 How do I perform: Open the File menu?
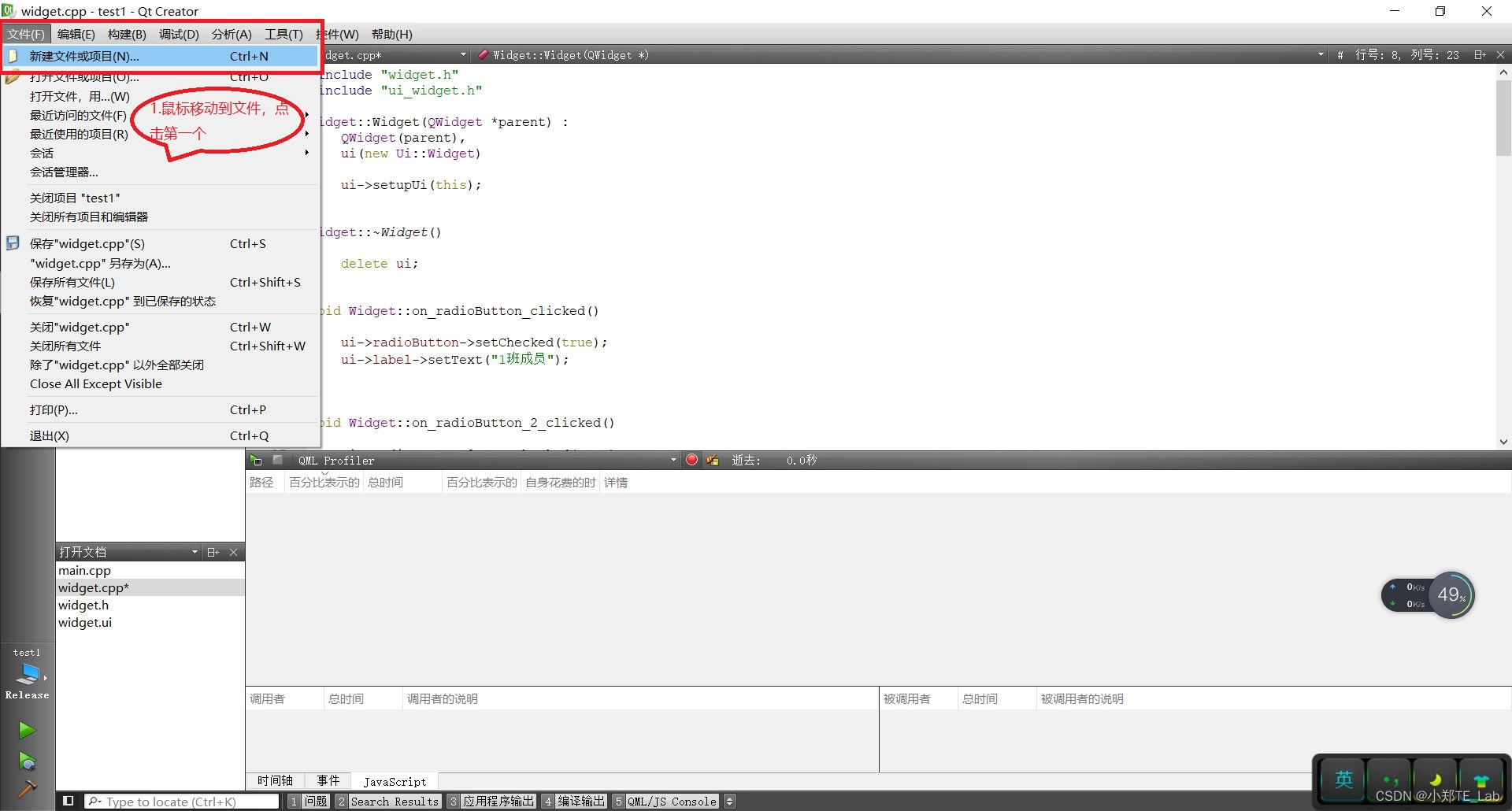[x=27, y=34]
